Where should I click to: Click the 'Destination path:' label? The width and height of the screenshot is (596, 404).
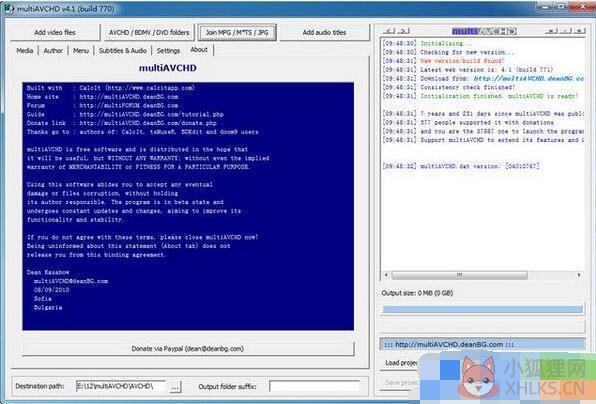coord(40,386)
